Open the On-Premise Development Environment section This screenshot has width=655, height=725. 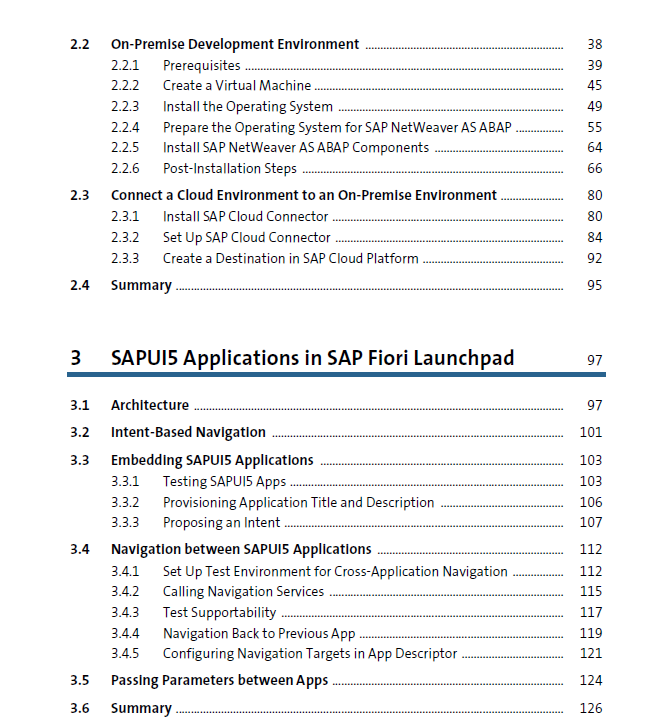tap(235, 44)
